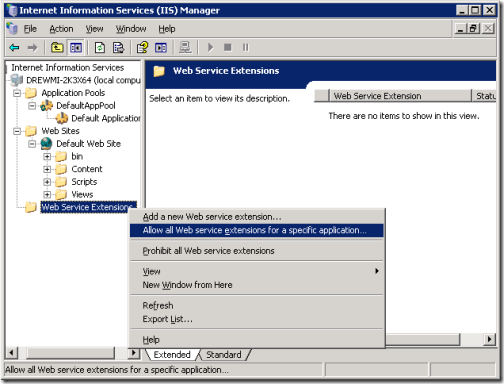Click the Refresh toolbar icon

tap(100, 48)
